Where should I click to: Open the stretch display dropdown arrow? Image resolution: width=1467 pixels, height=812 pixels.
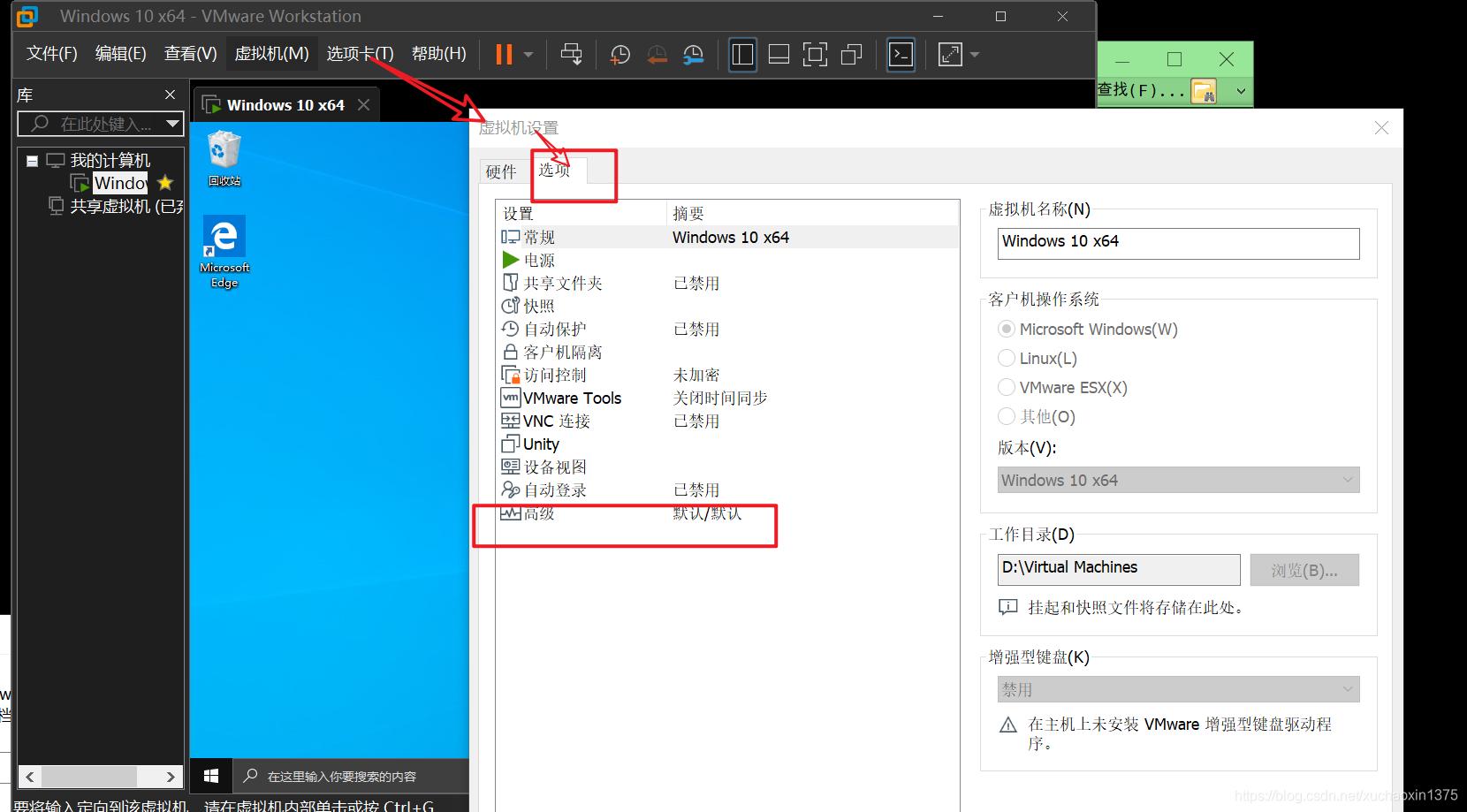[975, 55]
